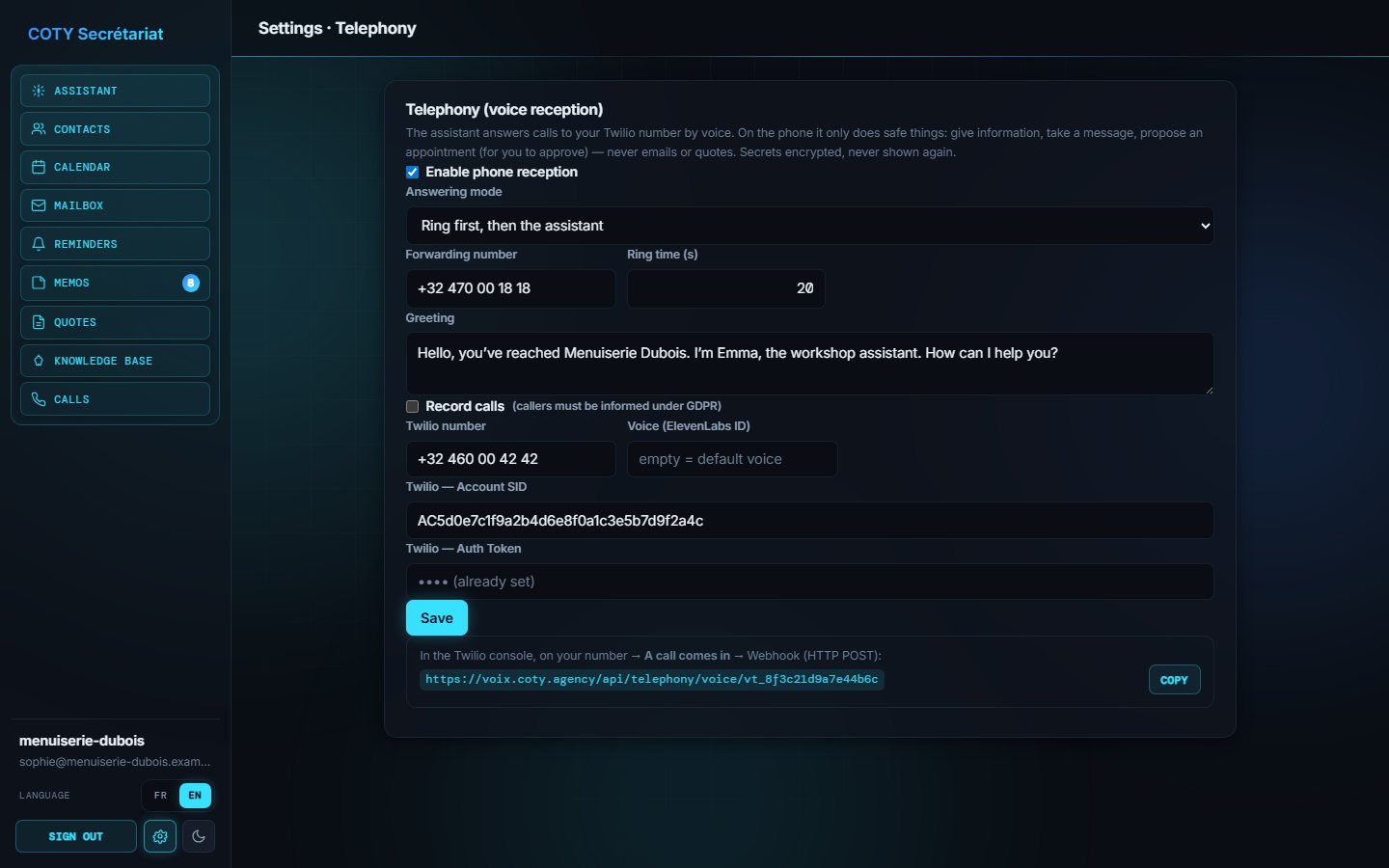Check the Record calls checkbox
This screenshot has height=868, width=1389.
coord(412,406)
